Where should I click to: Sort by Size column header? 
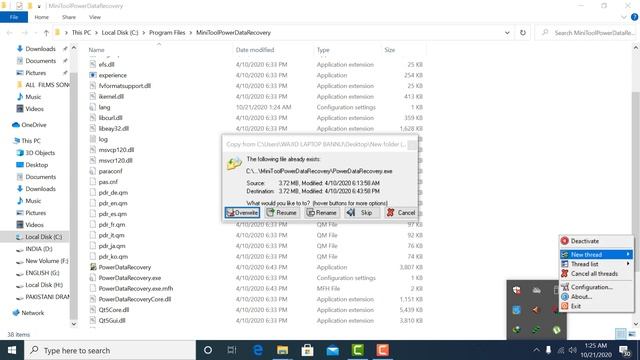(389, 50)
